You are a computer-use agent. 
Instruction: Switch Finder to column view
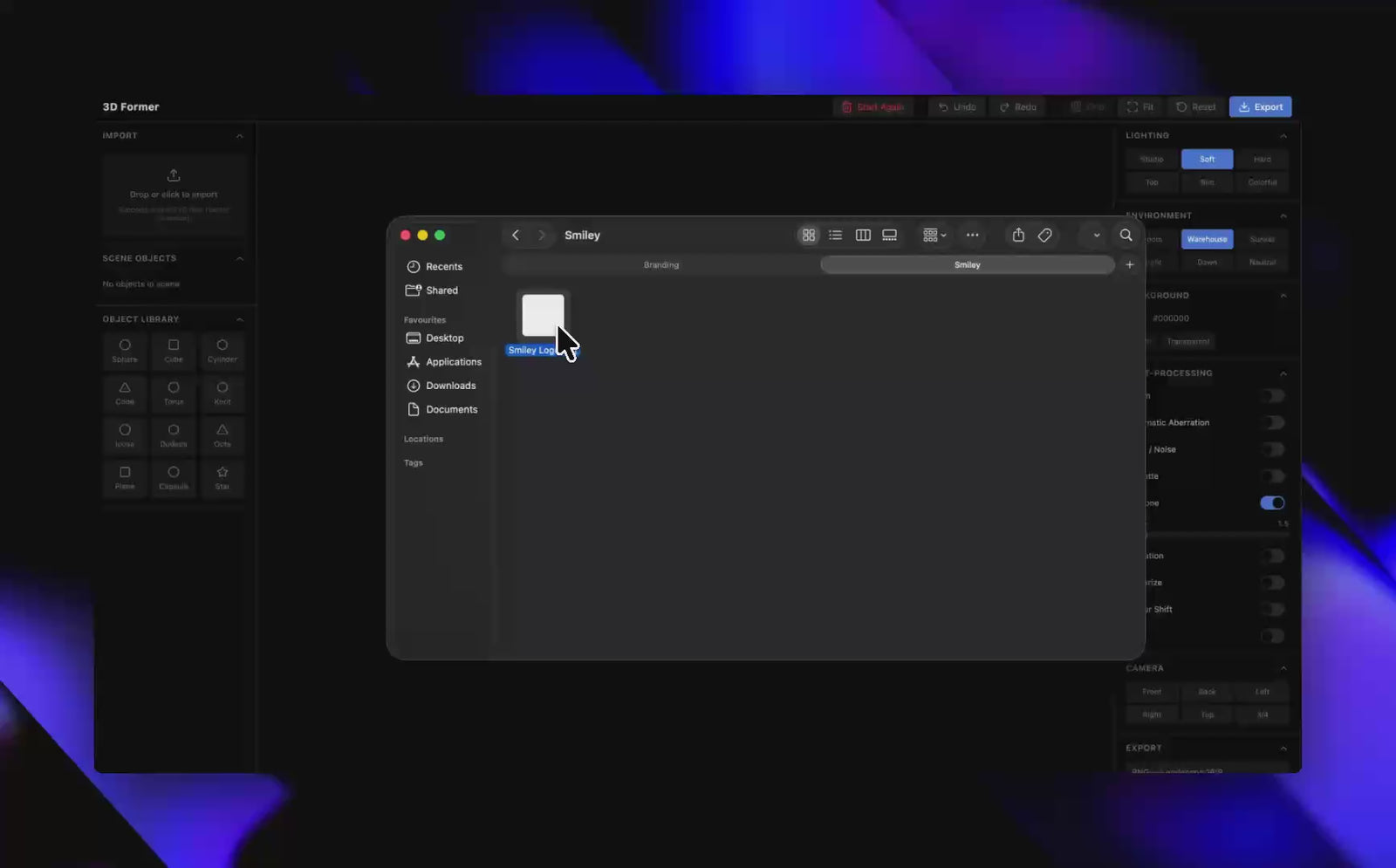click(x=863, y=236)
